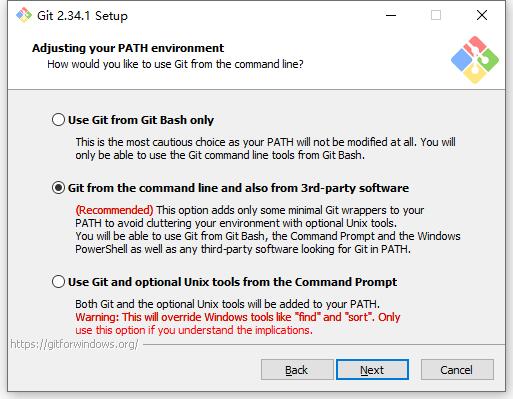
Task: Click the greyed-out maximize window icon
Action: pyautogui.click(x=436, y=15)
